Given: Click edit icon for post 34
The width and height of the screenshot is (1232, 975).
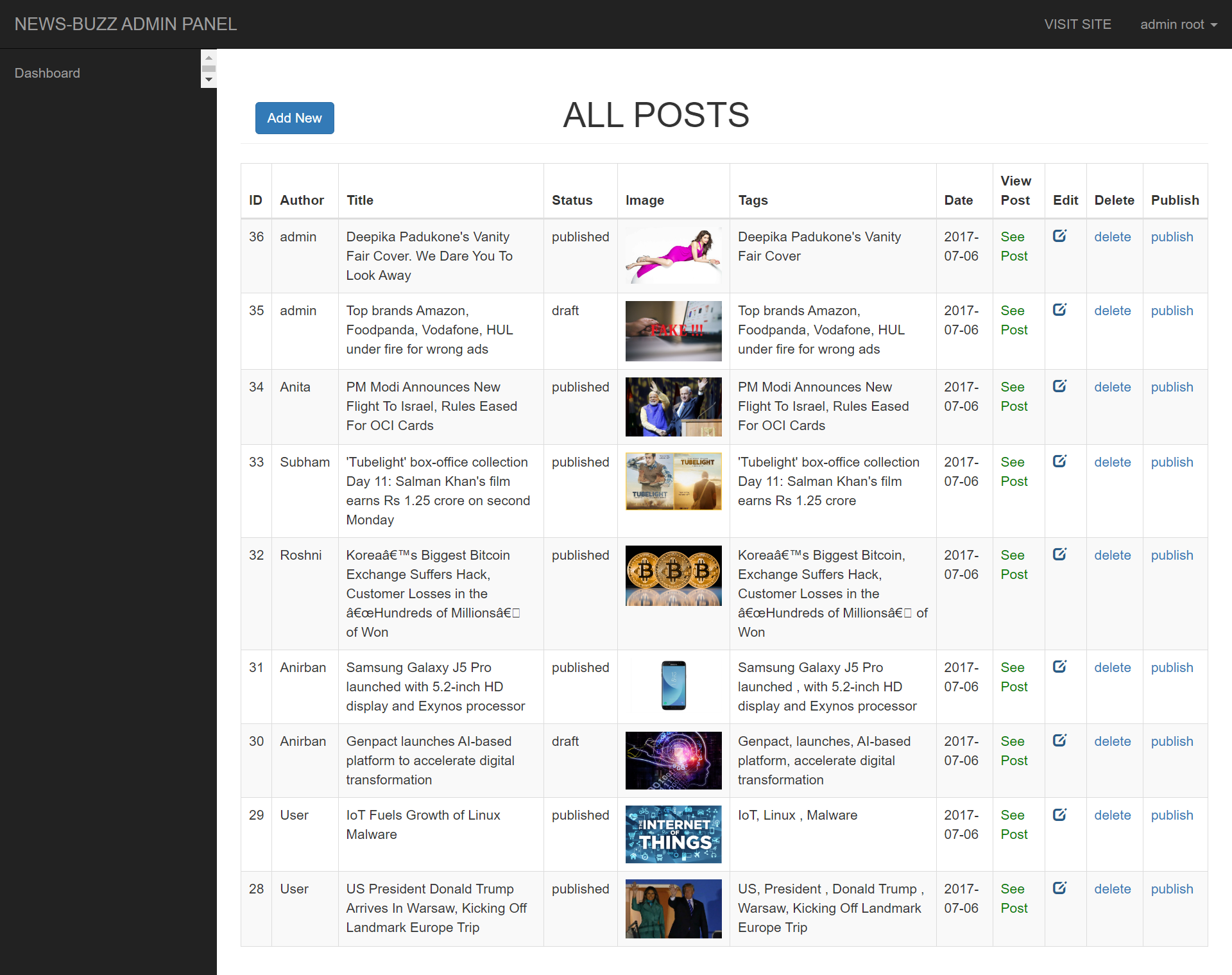Looking at the screenshot, I should pyautogui.click(x=1059, y=386).
